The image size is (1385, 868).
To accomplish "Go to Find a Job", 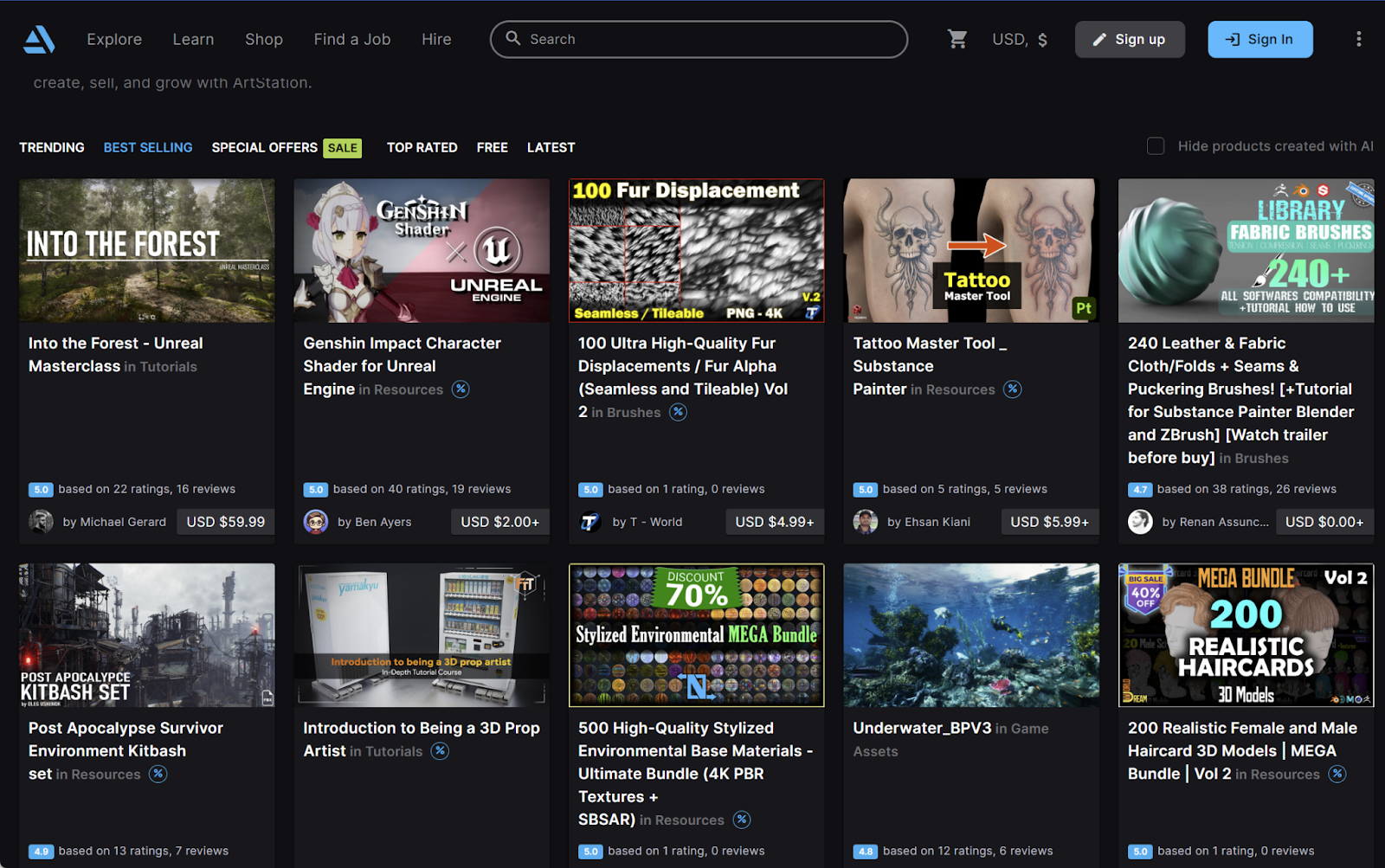I will click(x=352, y=39).
